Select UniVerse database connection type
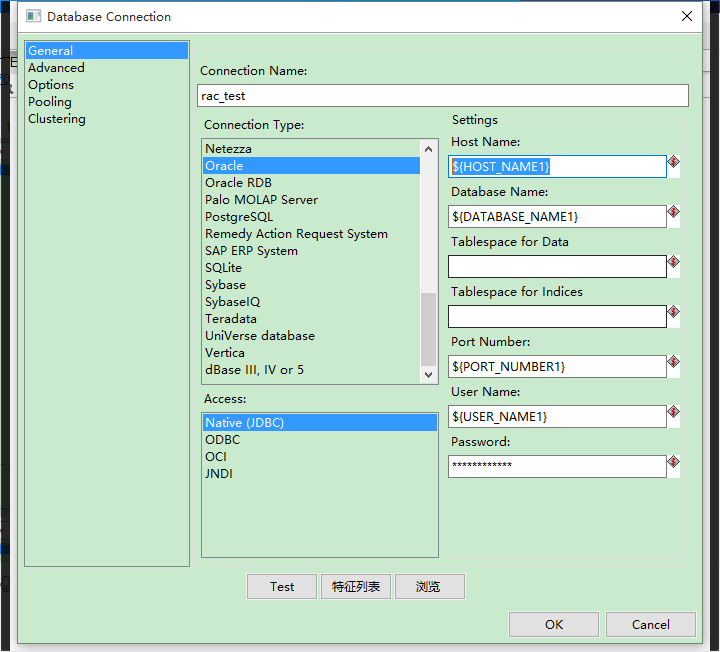The height and width of the screenshot is (652, 720). [311, 336]
